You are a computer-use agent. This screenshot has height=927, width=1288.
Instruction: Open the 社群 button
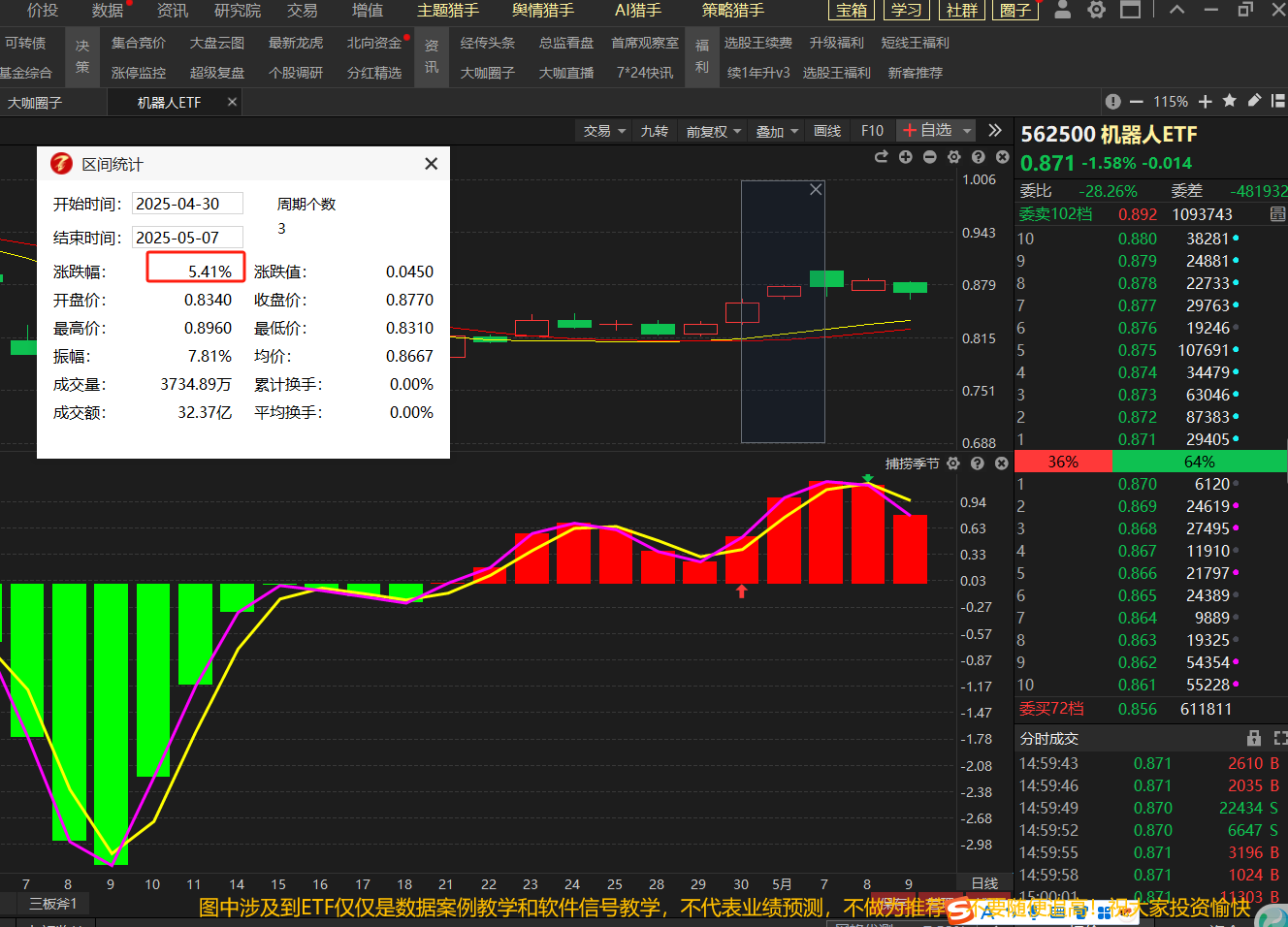[962, 10]
